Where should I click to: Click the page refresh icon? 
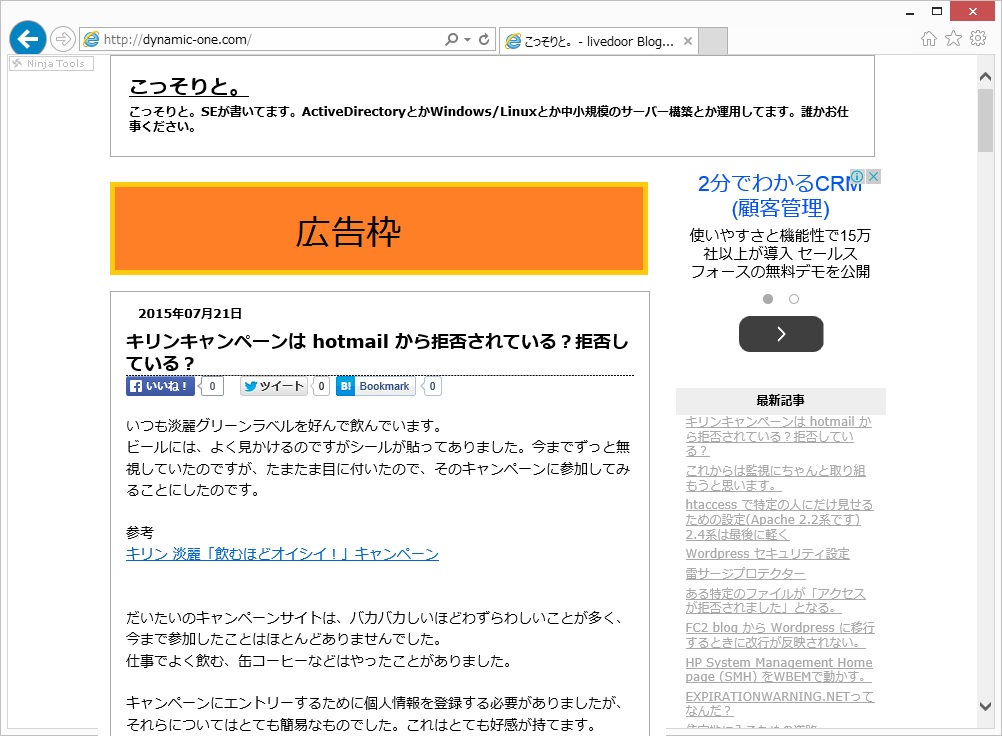[484, 40]
